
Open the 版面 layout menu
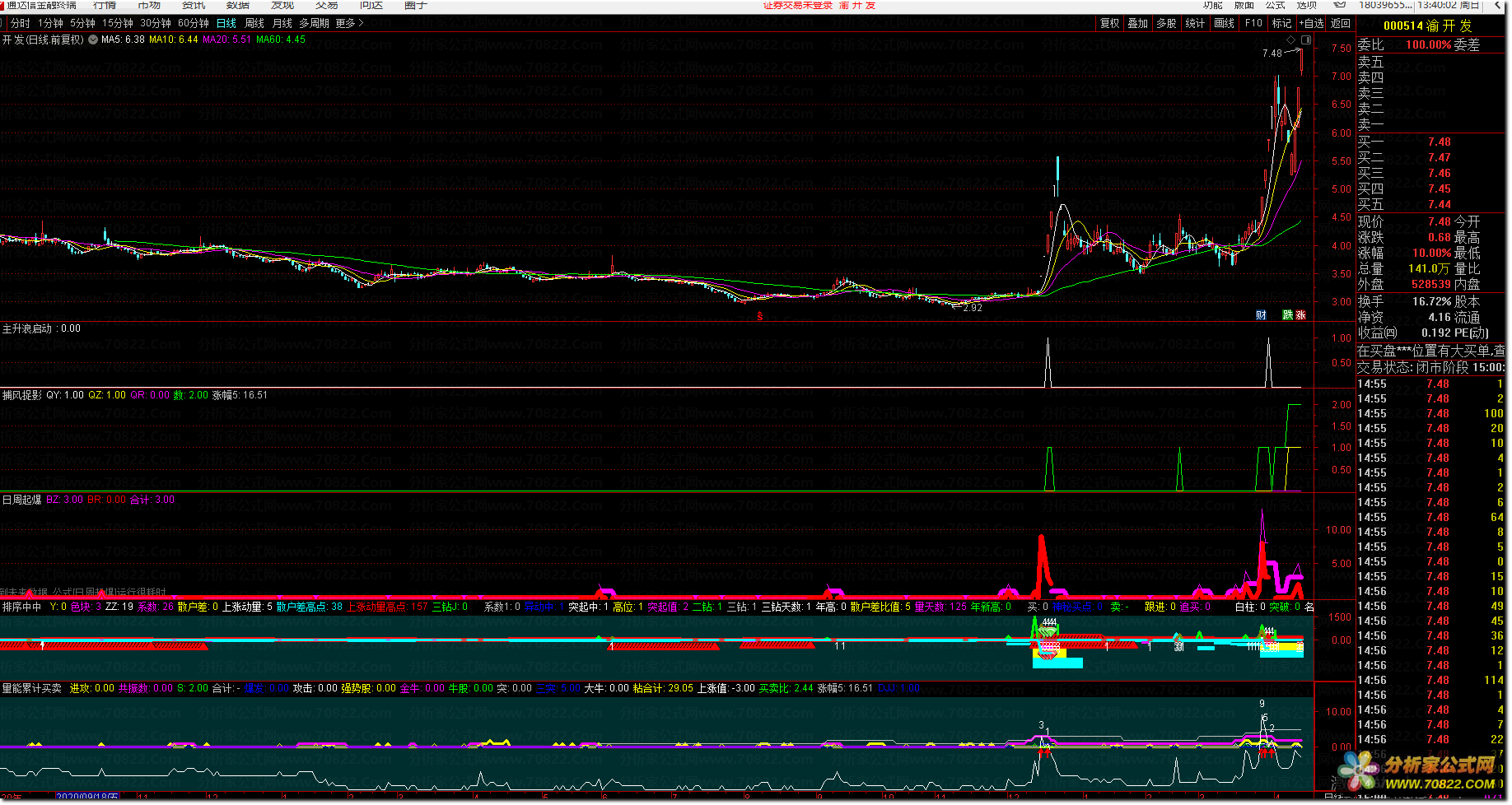(x=1244, y=5)
